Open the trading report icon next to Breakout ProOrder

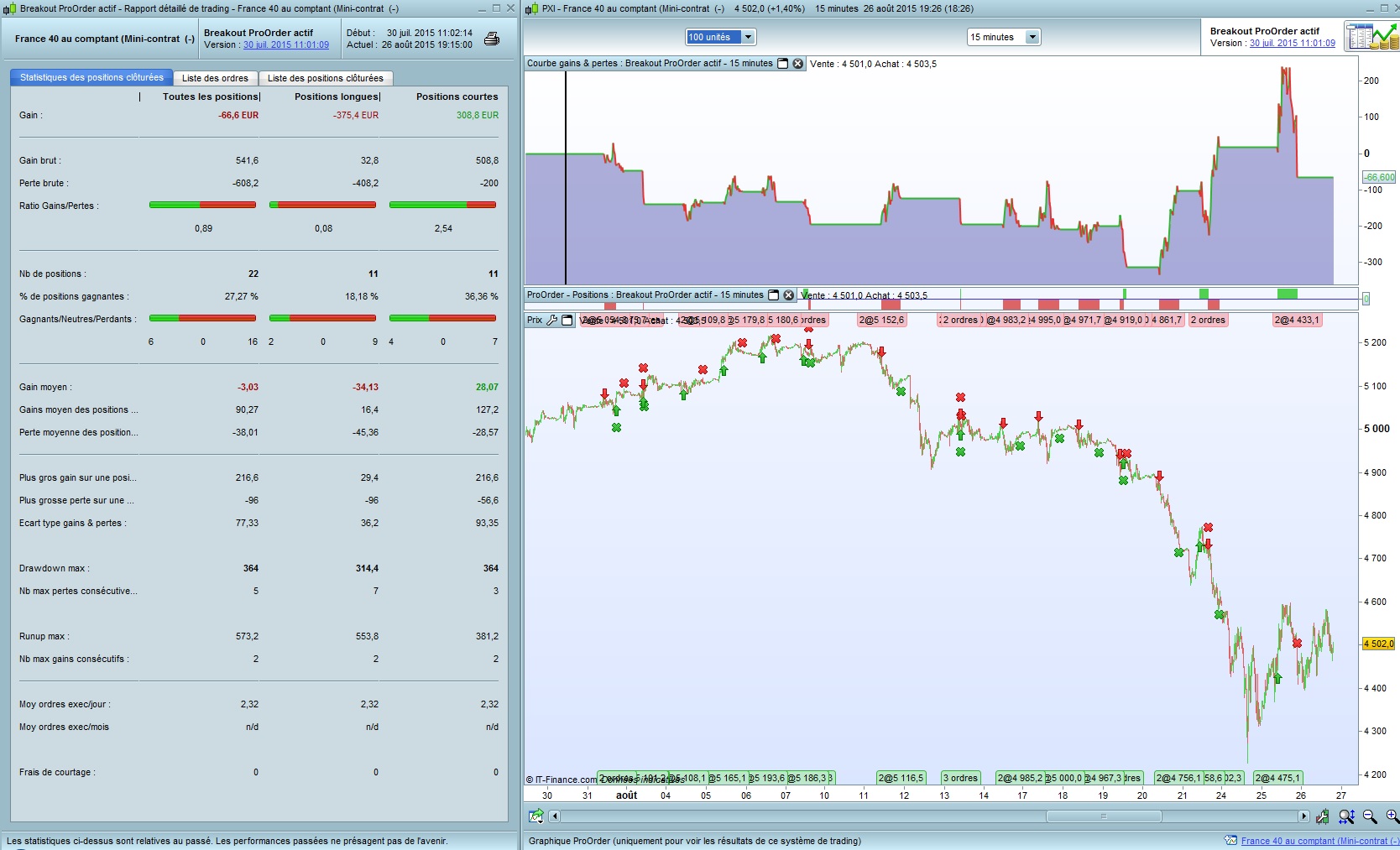tap(1371, 37)
